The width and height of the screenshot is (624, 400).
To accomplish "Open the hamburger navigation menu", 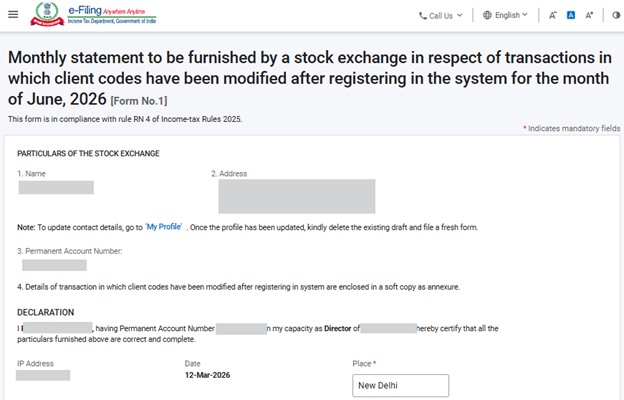I will click(x=14, y=15).
